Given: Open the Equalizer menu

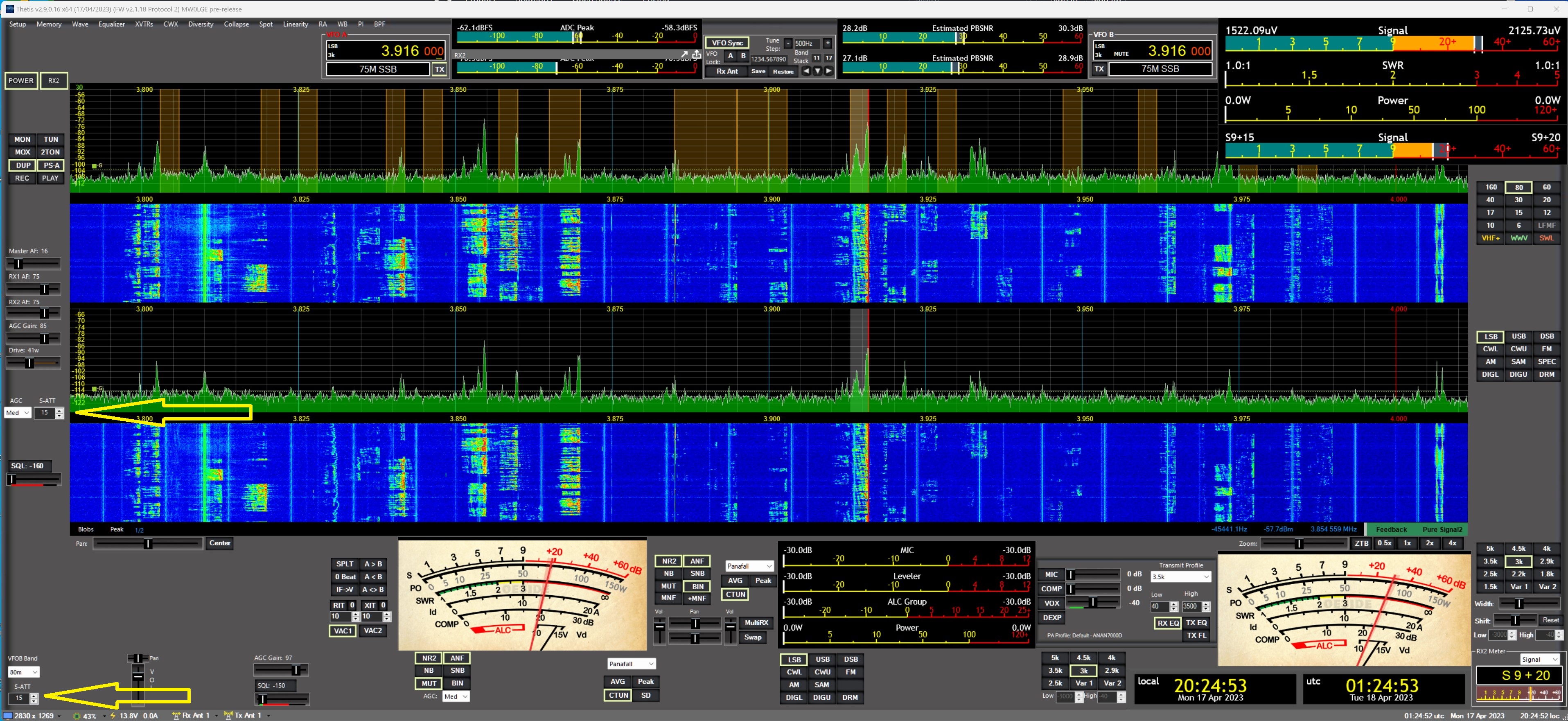Looking at the screenshot, I should coord(111,24).
